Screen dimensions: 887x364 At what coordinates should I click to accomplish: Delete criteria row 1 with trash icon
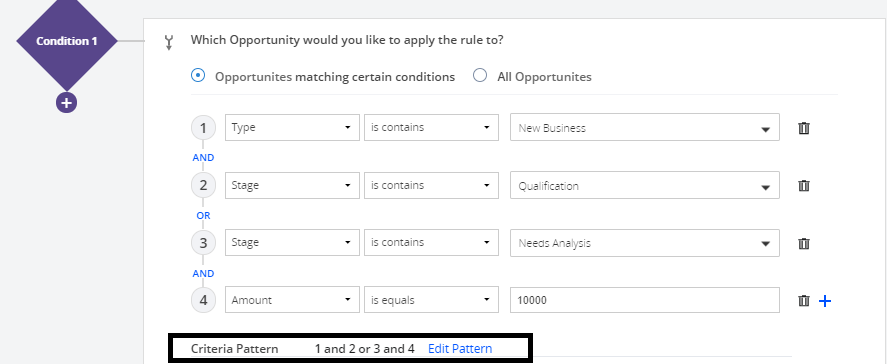pos(803,128)
